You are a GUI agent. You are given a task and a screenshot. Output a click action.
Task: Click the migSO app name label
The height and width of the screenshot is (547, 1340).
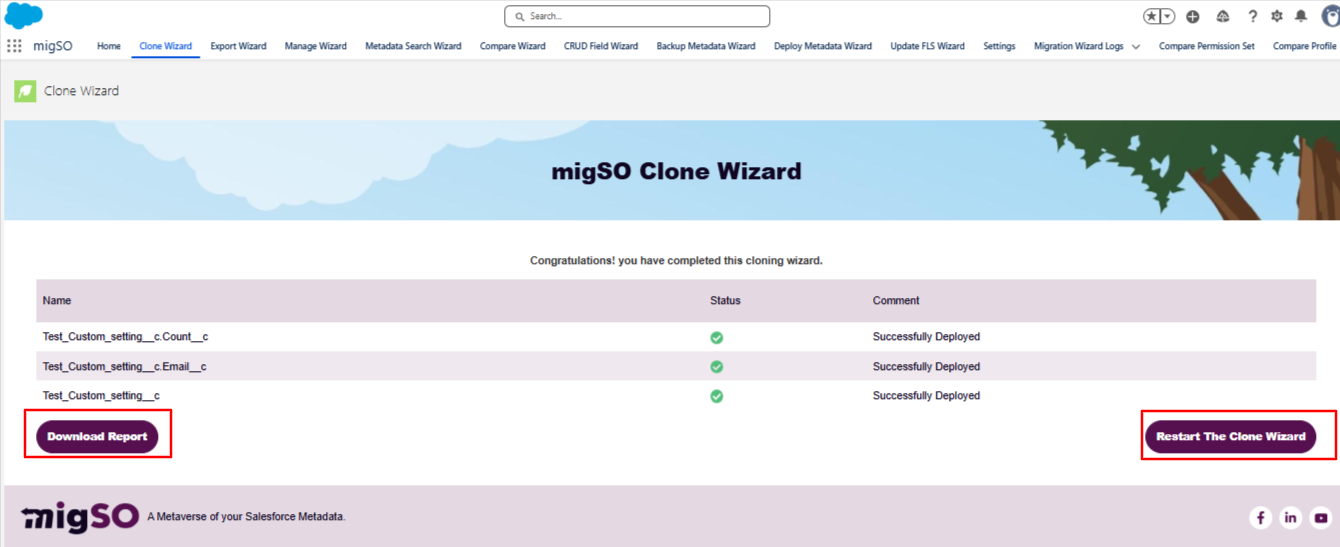53,46
